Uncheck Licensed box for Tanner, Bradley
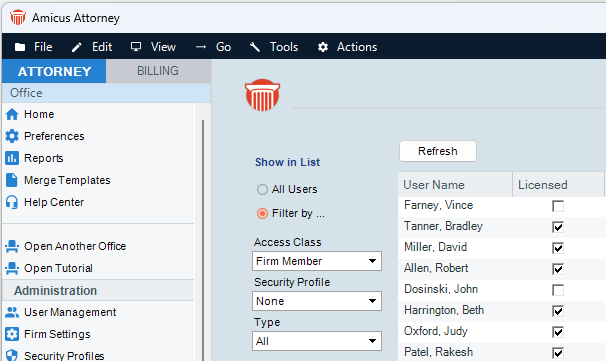The height and width of the screenshot is (361, 606). pos(558,227)
